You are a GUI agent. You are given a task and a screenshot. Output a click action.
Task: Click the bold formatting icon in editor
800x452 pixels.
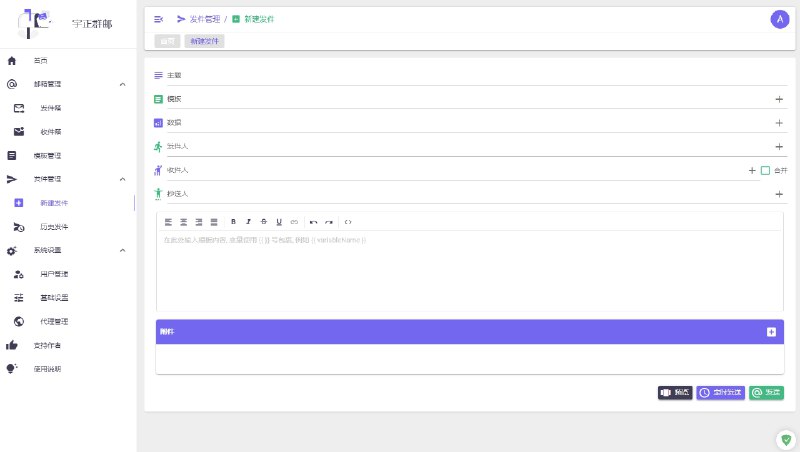click(233, 221)
